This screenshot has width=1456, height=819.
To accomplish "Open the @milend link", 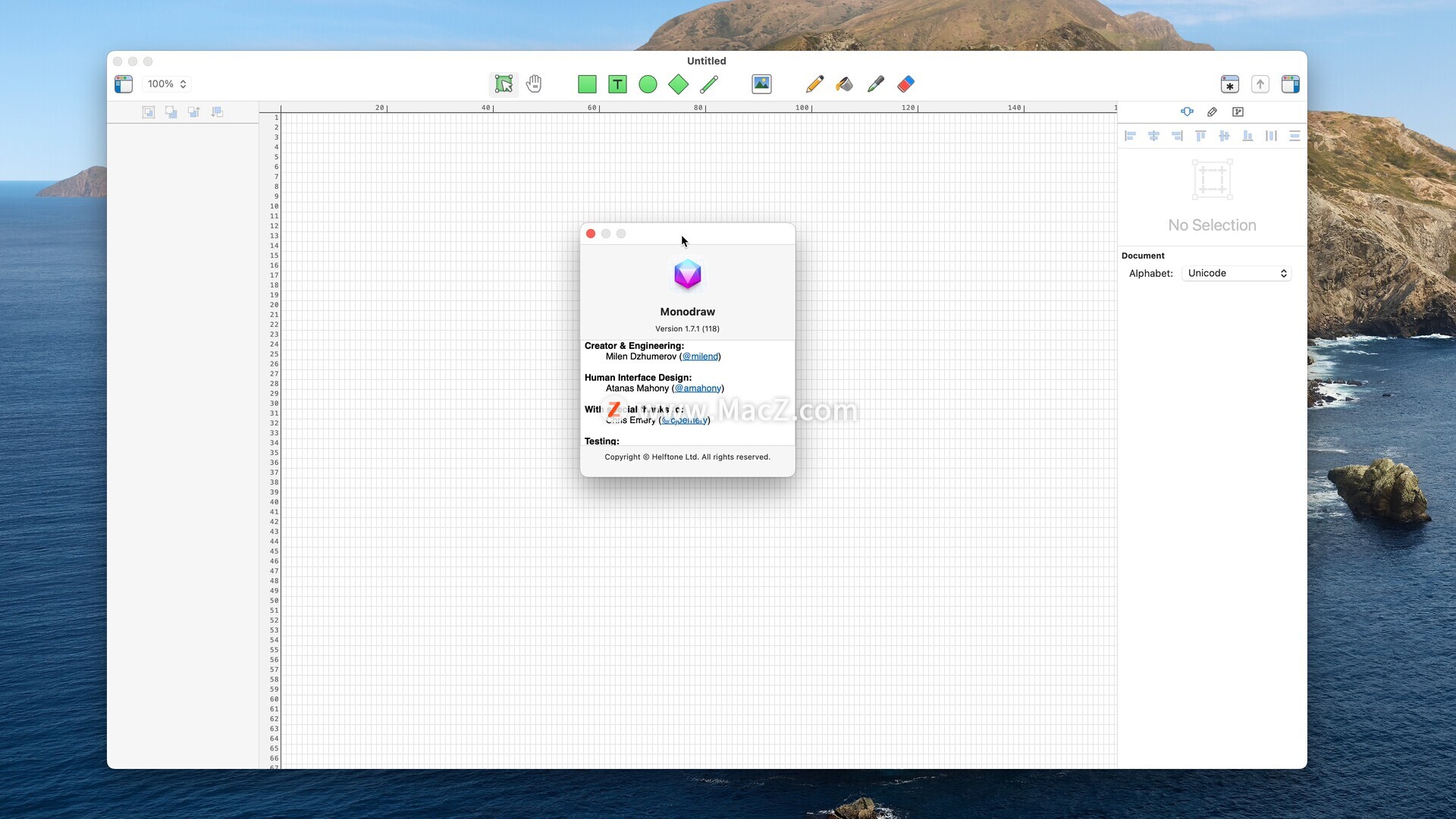I will click(x=700, y=356).
